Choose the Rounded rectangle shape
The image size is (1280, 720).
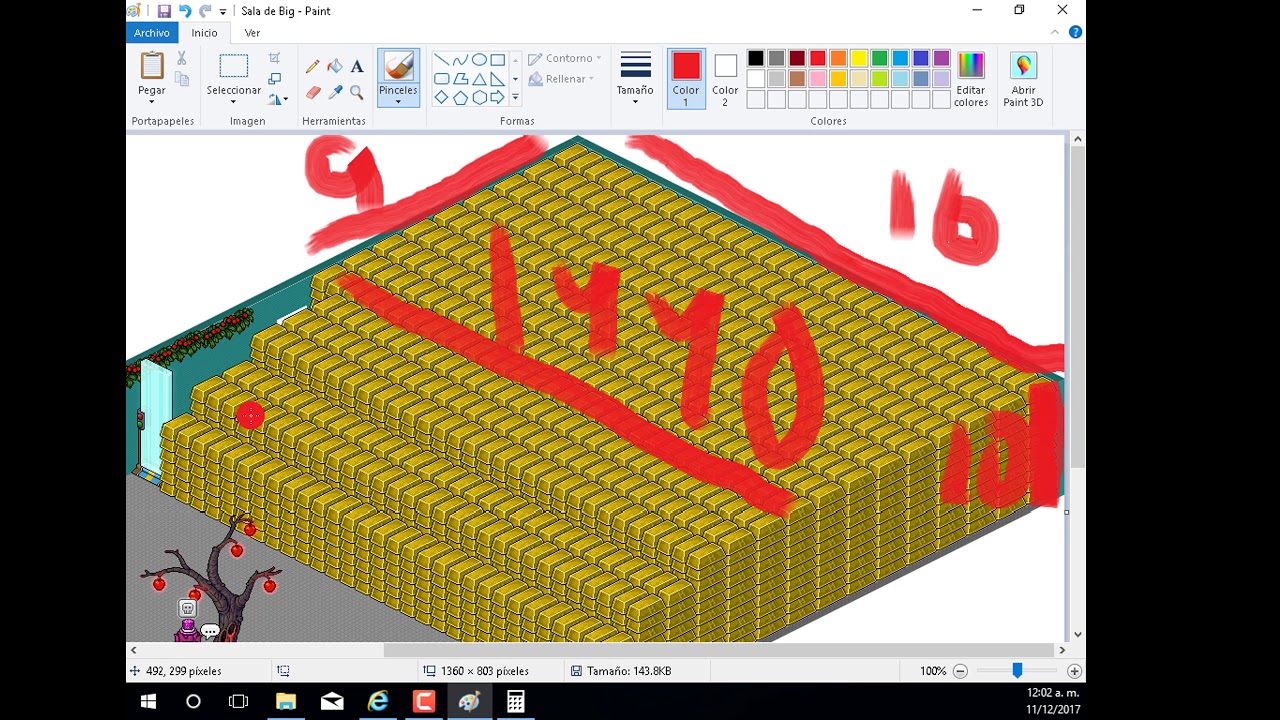click(x=442, y=79)
